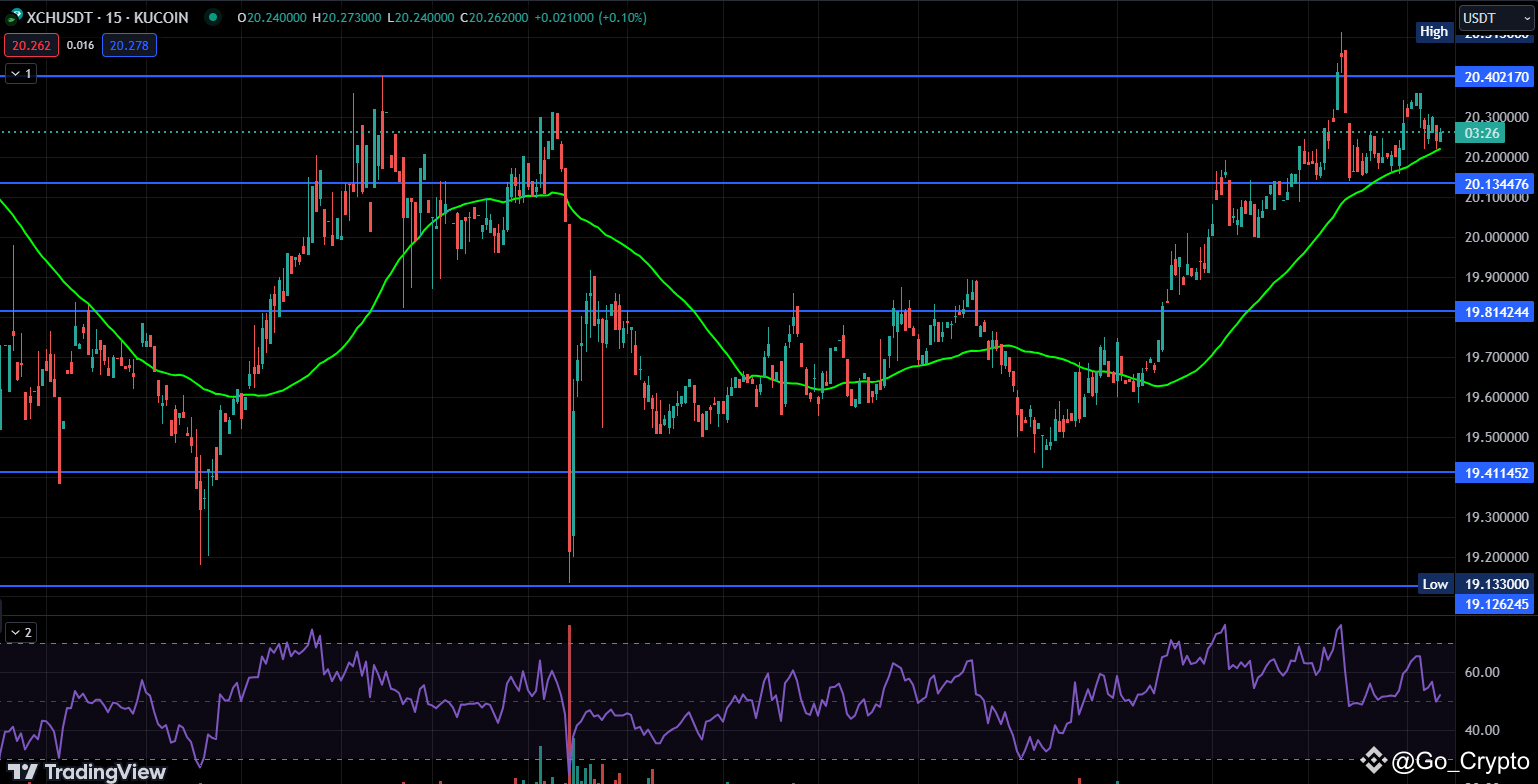Click the 19.700000 price axis label
This screenshot has height=784, width=1538.
pos(1496,358)
